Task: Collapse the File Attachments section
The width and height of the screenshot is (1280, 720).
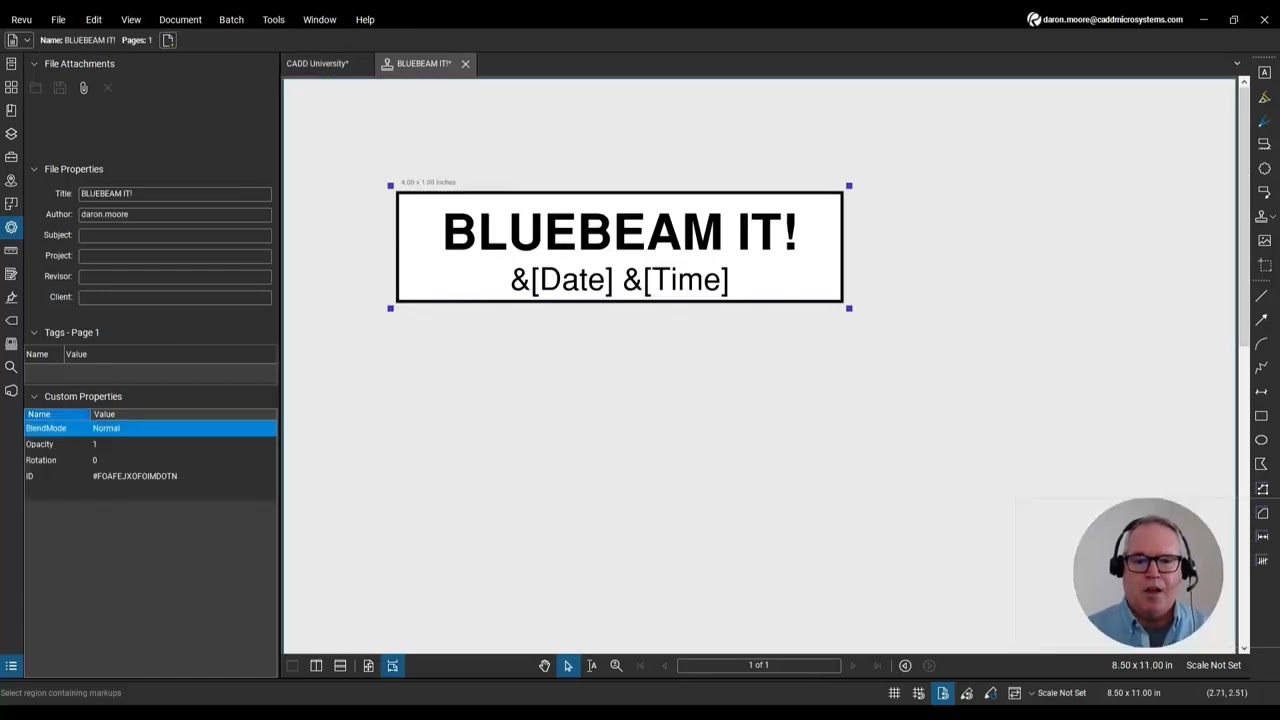Action: tap(34, 64)
